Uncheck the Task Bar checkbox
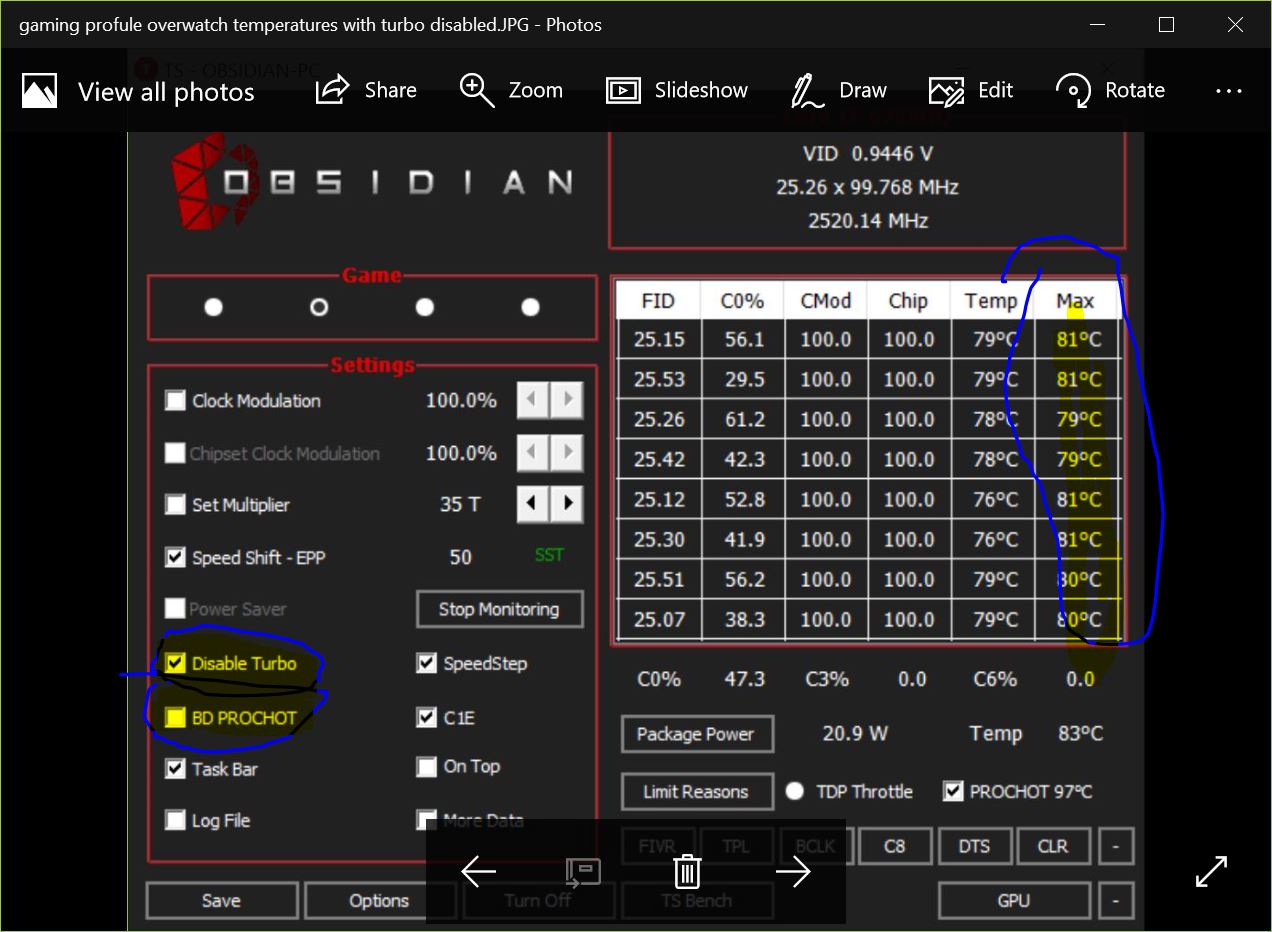 coord(175,769)
